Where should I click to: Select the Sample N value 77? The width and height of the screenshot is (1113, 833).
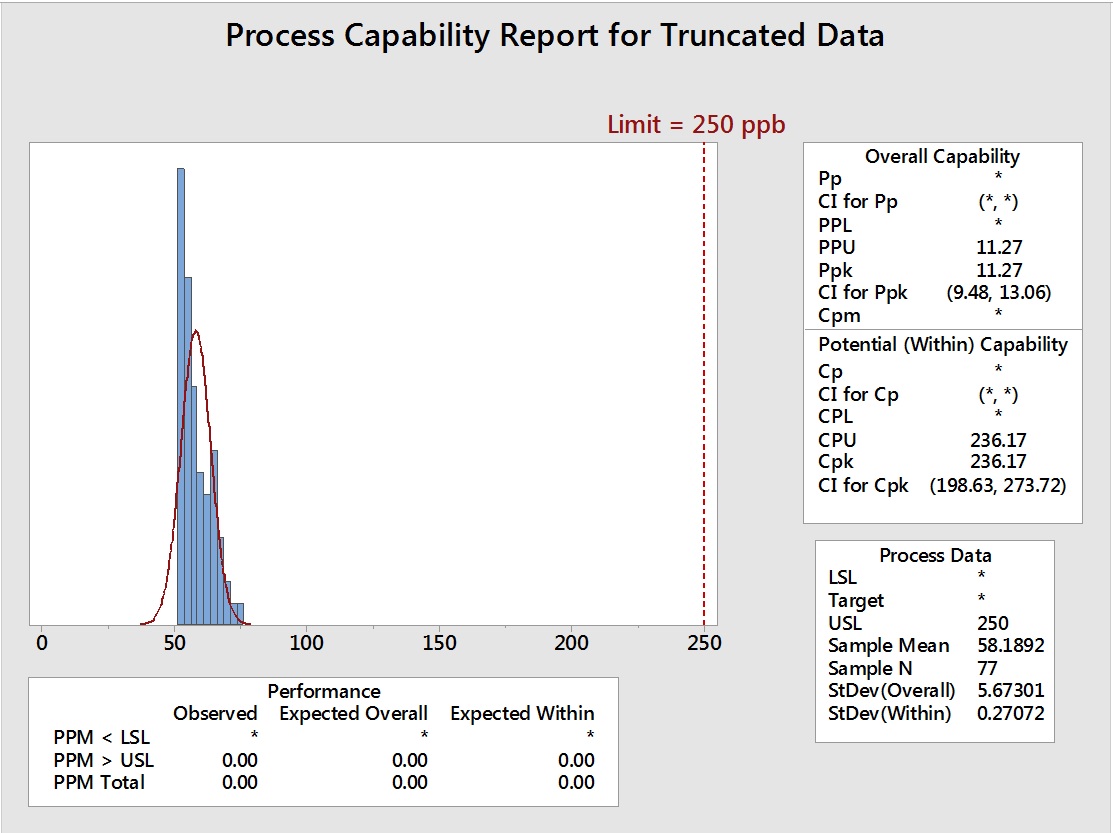tap(987, 669)
